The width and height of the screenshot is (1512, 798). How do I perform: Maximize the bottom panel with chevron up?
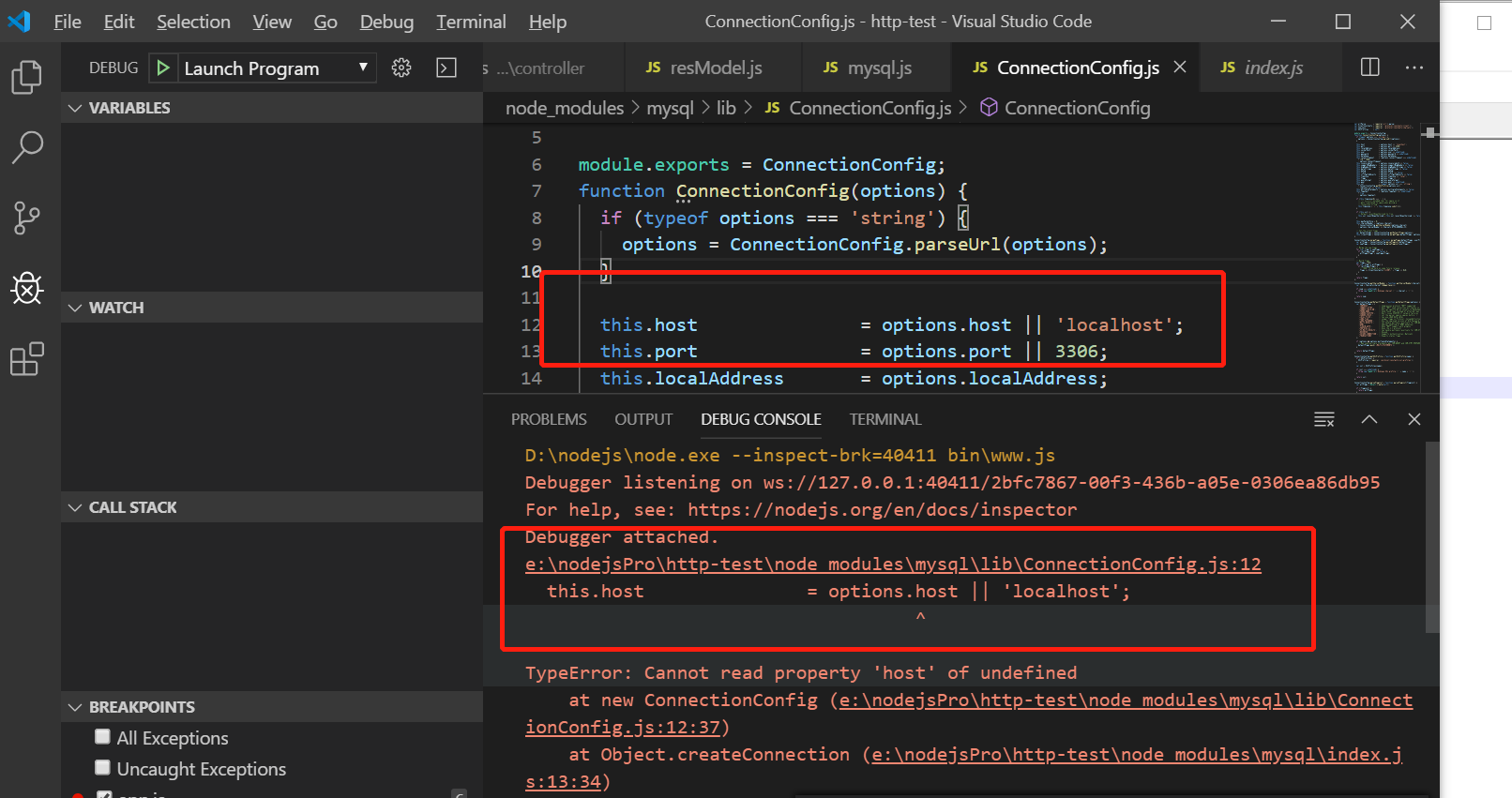(x=1369, y=419)
